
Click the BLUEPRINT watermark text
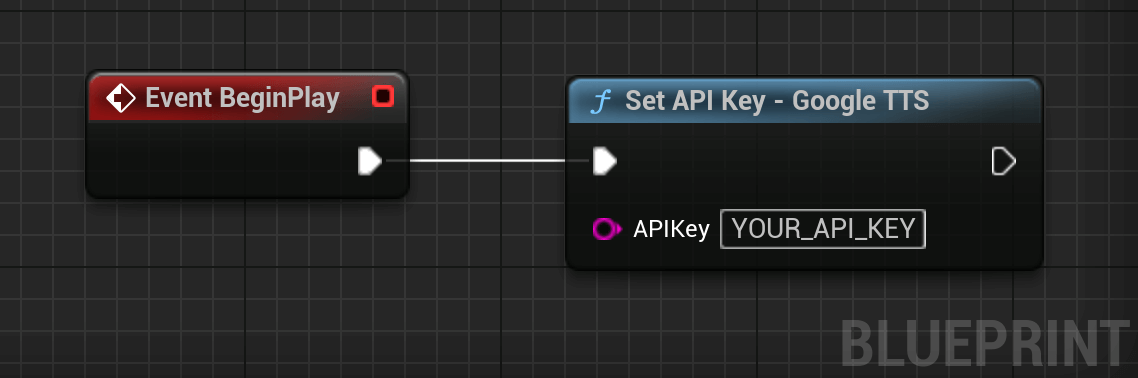coord(985,343)
